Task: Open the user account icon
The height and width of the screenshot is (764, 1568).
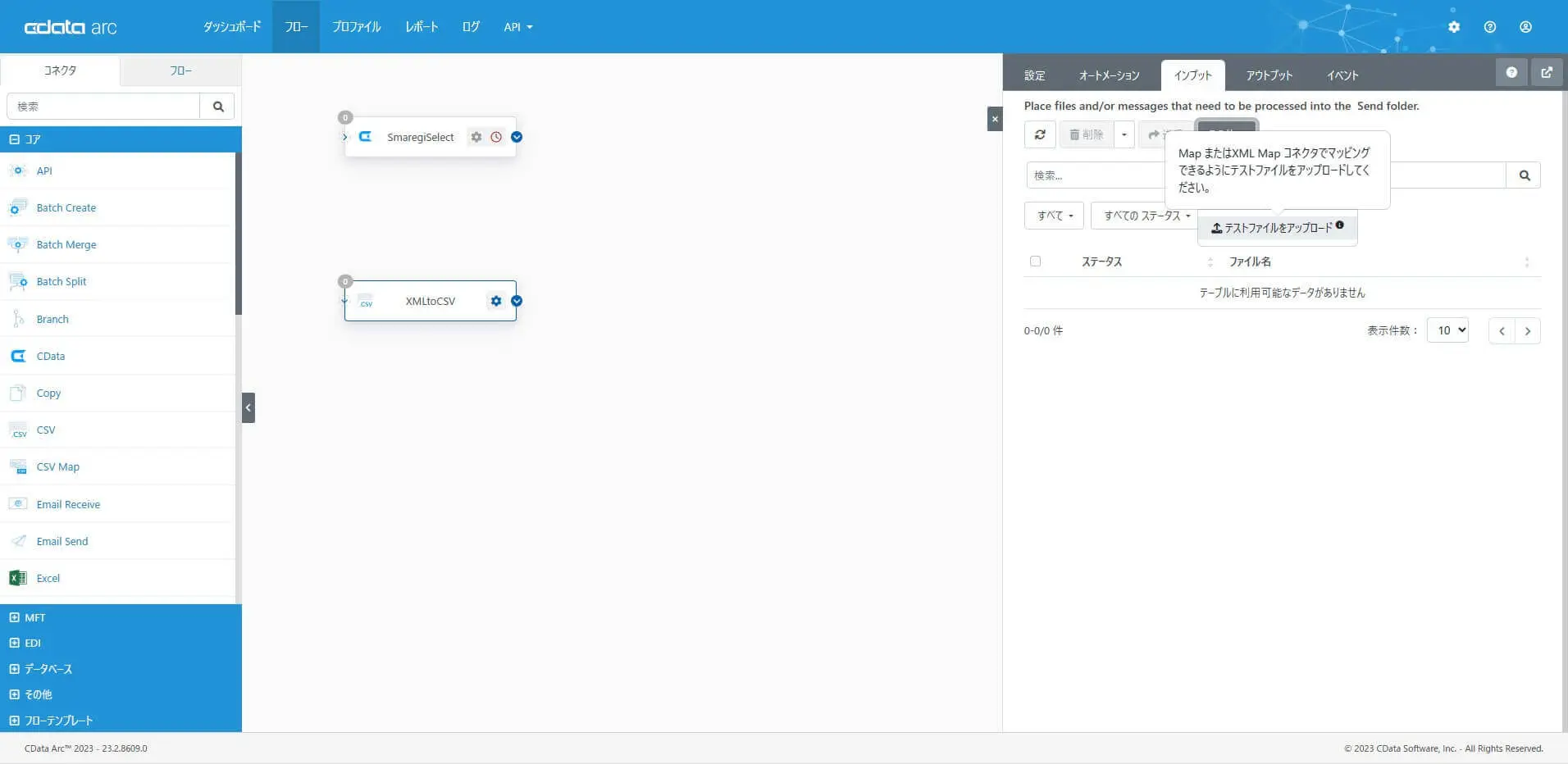Action: coord(1525,27)
